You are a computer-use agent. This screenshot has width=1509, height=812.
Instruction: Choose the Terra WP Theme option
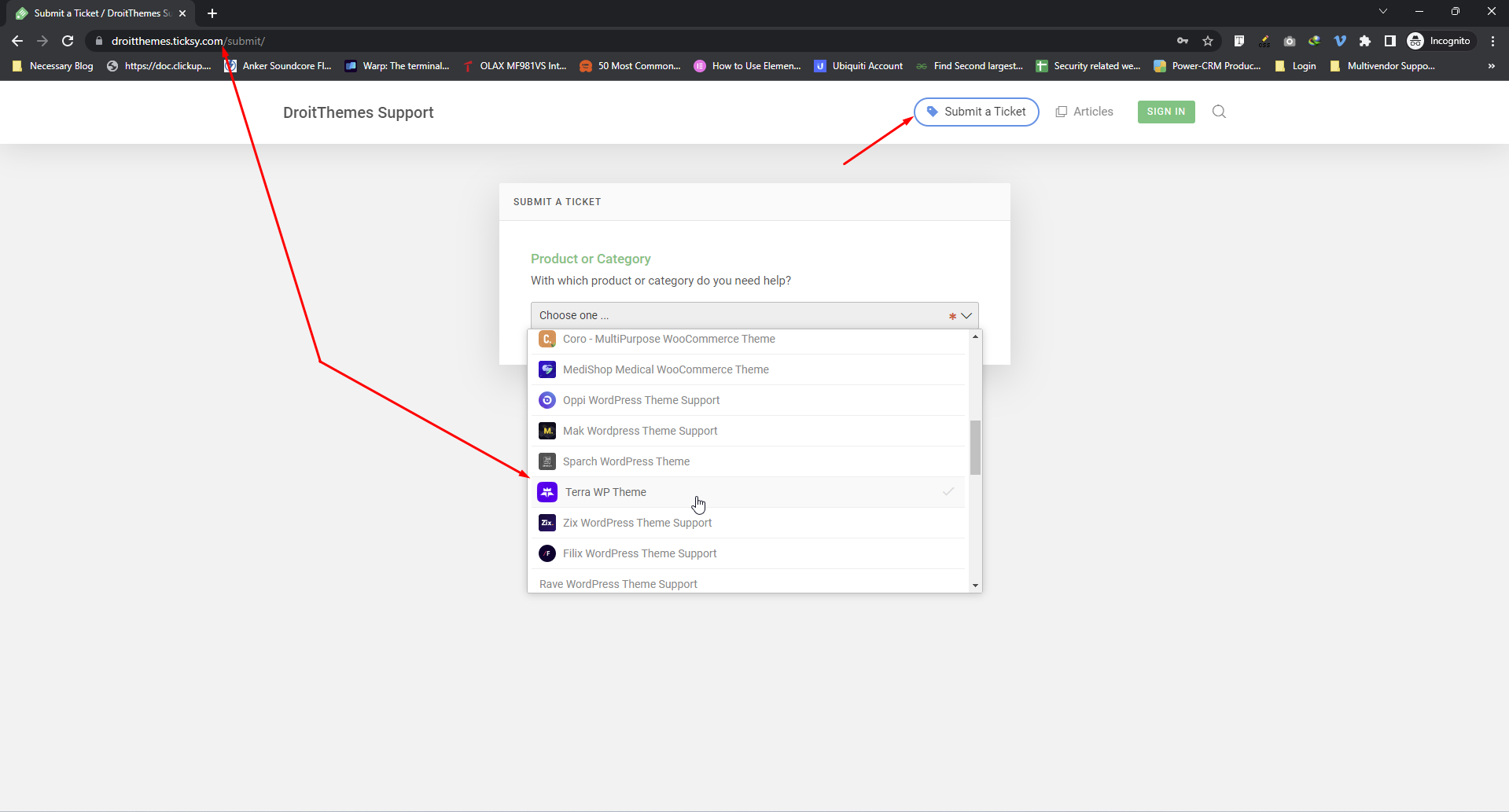coord(747,492)
